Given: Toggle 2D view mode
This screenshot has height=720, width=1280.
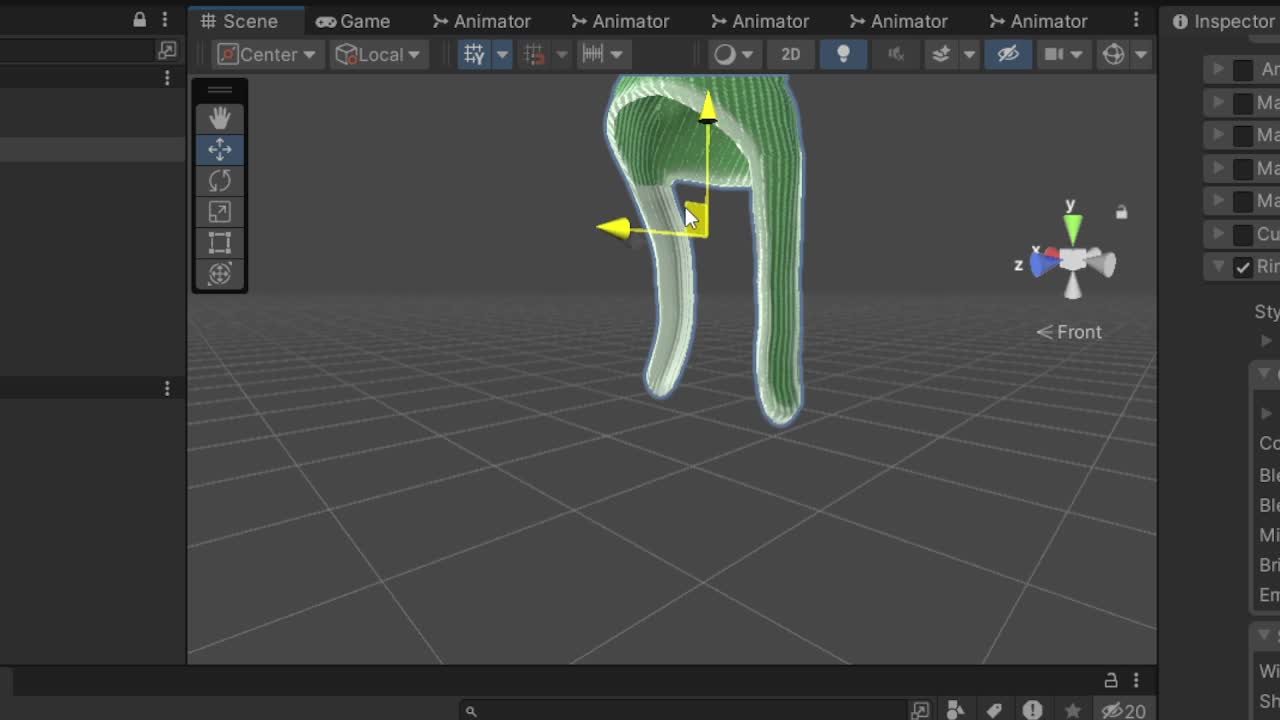Looking at the screenshot, I should tap(790, 54).
